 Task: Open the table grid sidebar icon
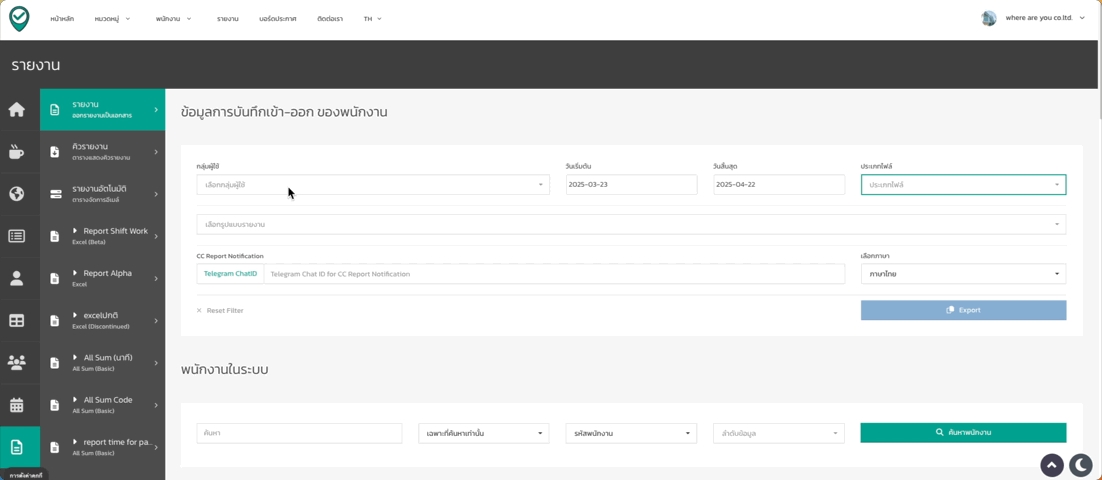tap(17, 321)
